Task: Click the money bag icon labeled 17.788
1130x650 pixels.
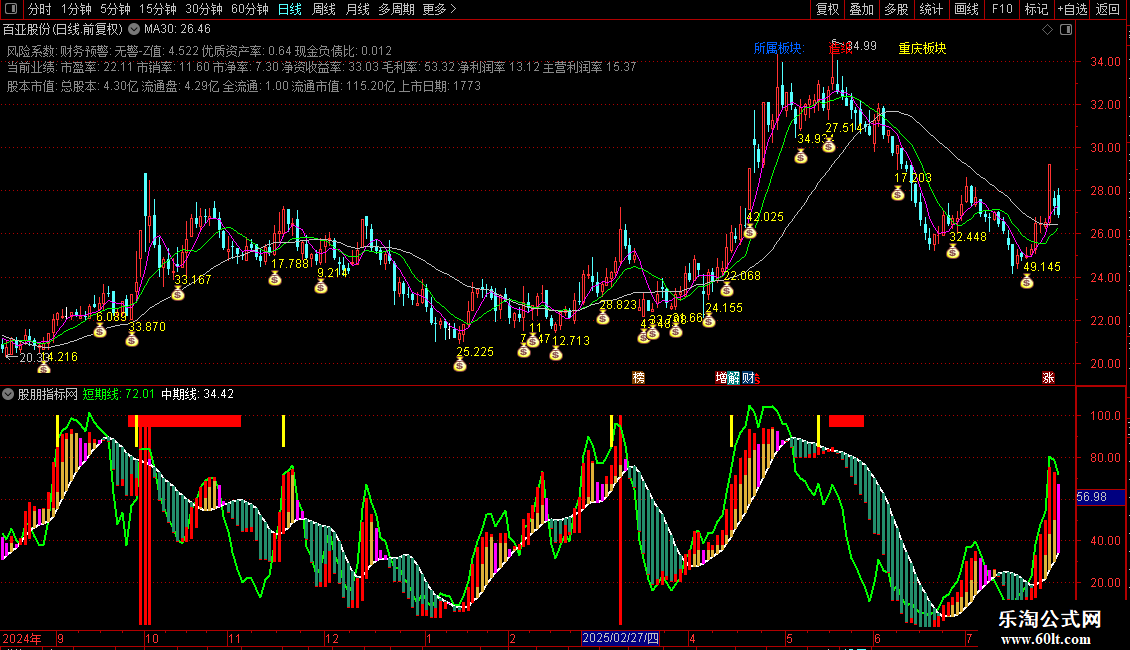Action: (x=275, y=279)
